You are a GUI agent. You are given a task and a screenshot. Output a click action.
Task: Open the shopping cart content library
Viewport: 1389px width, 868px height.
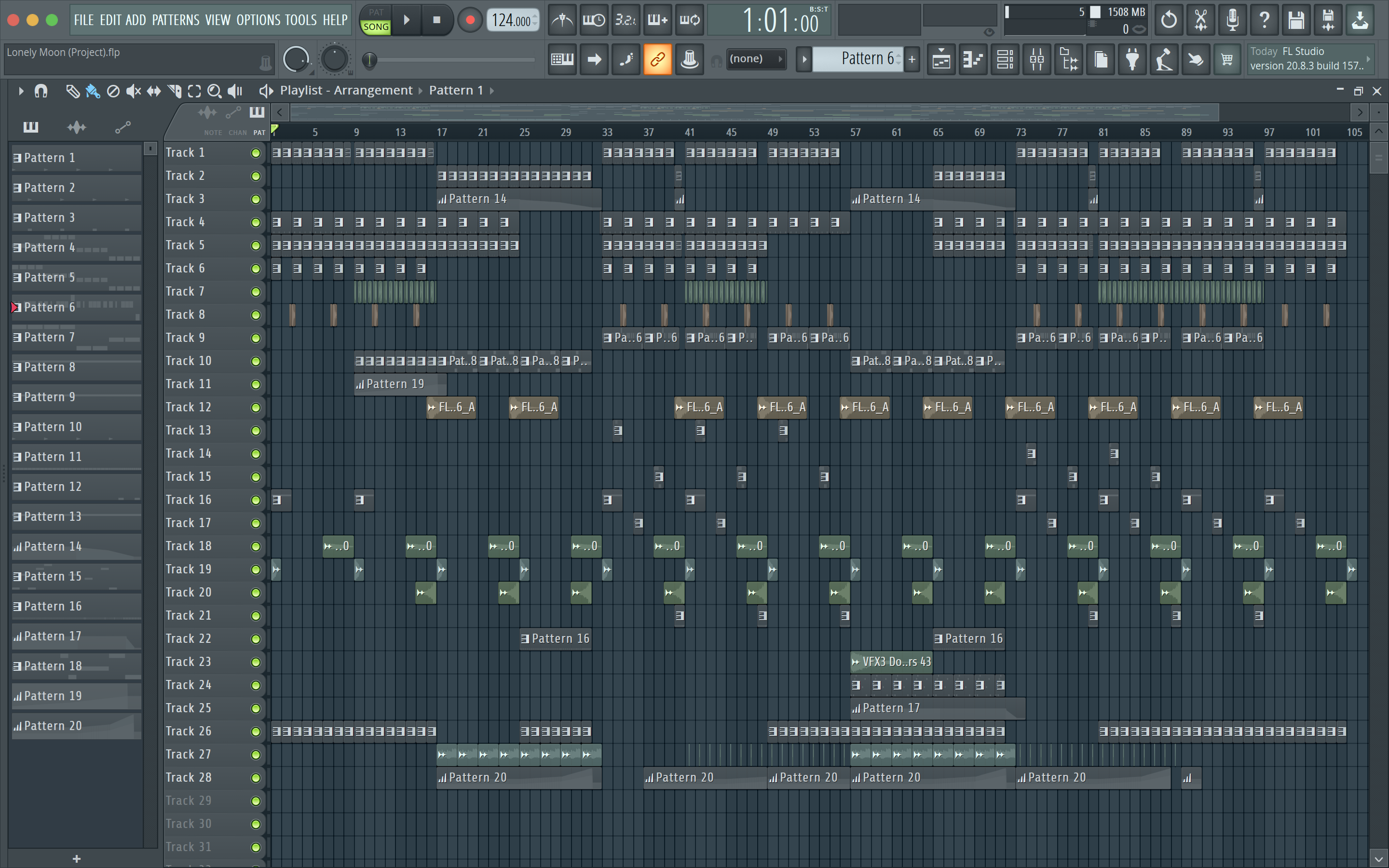point(1227,59)
